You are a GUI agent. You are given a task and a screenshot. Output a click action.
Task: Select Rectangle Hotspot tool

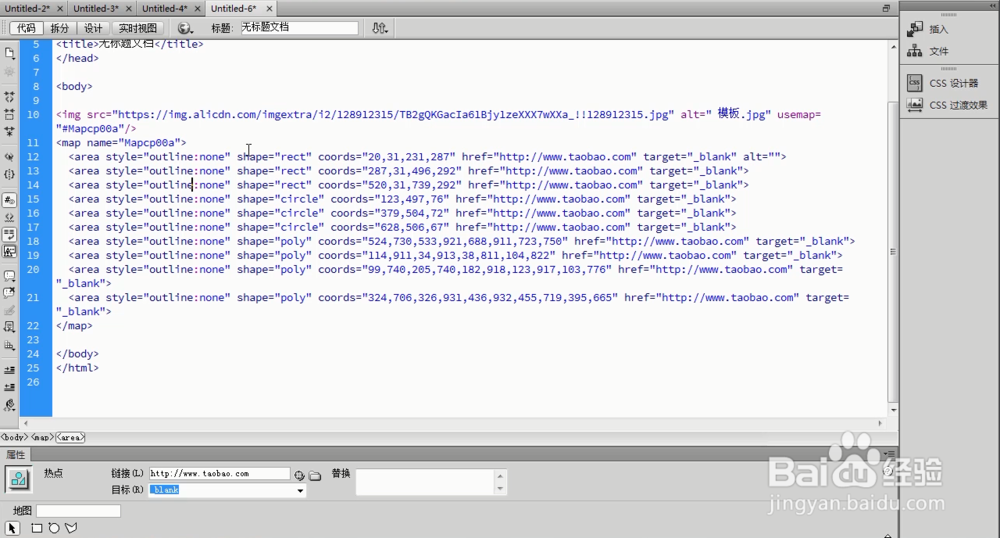tap(37, 528)
